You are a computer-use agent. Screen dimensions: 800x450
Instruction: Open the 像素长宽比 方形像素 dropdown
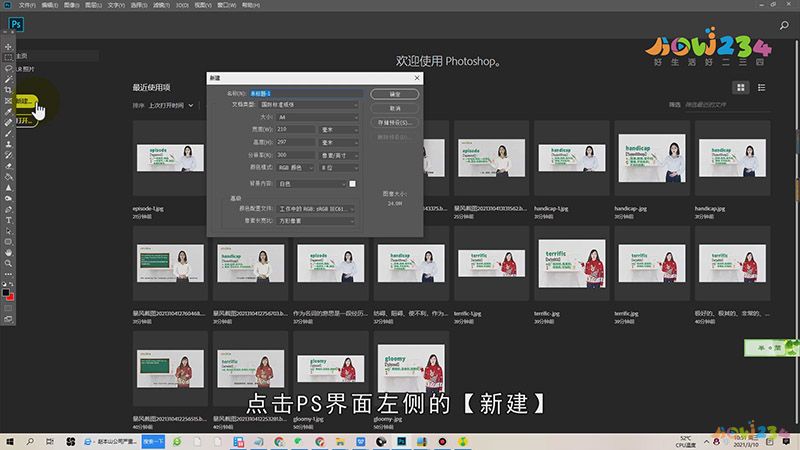coord(316,221)
